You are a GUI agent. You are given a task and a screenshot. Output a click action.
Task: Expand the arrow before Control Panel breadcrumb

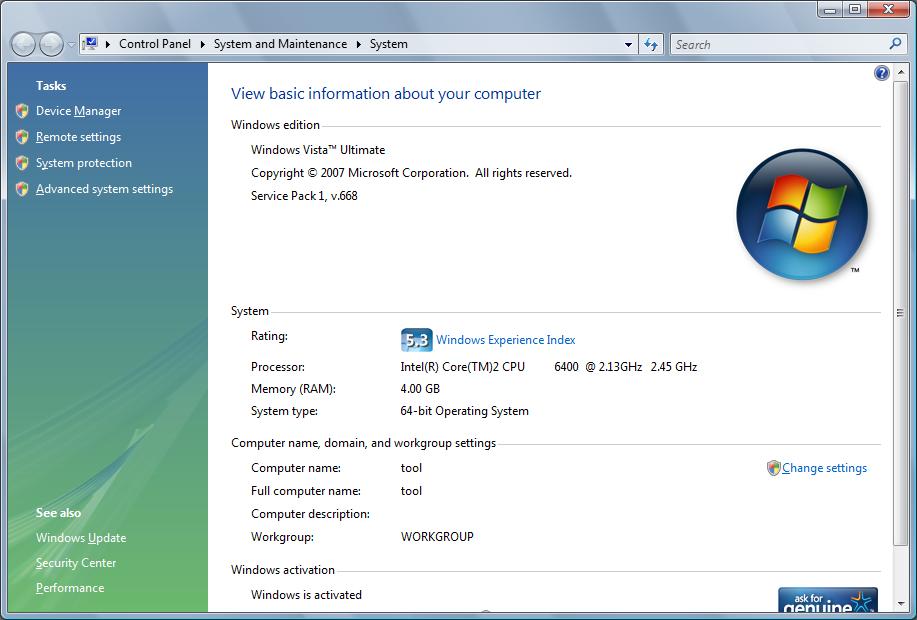click(108, 44)
